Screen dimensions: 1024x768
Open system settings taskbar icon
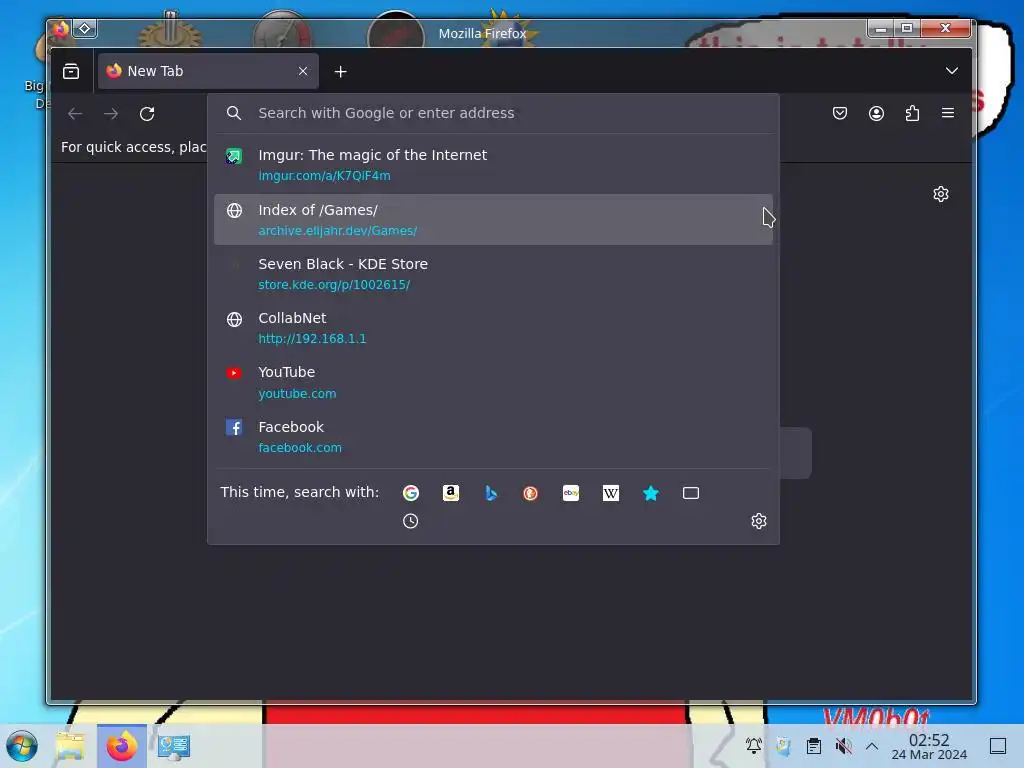click(174, 746)
